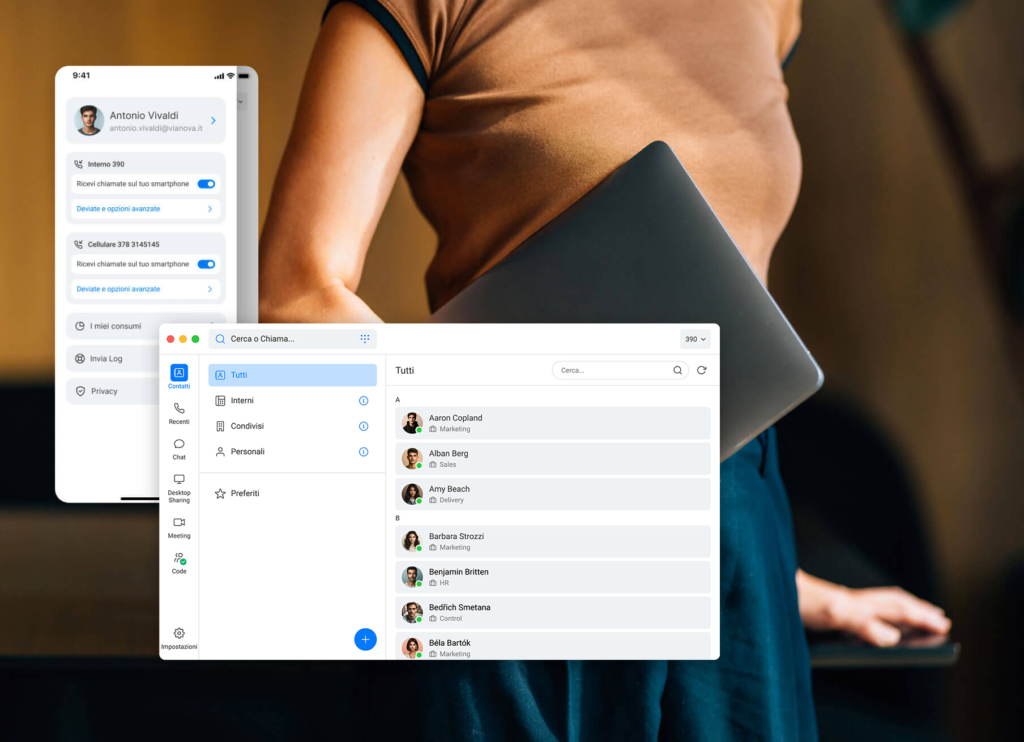This screenshot has height=742, width=1024.
Task: Open the 390 extension dropdown
Action: [x=695, y=339]
